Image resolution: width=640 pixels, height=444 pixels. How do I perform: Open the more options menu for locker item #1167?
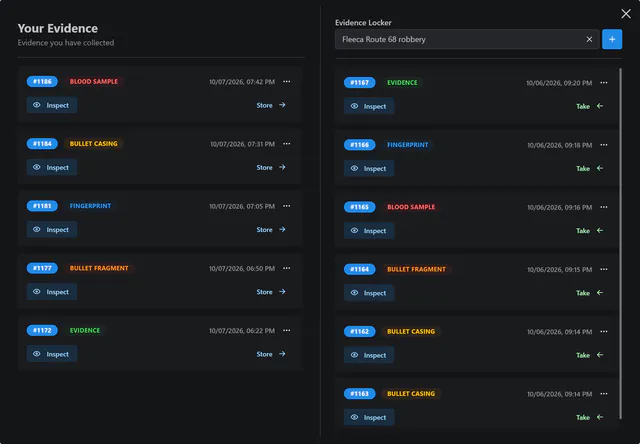(x=604, y=82)
